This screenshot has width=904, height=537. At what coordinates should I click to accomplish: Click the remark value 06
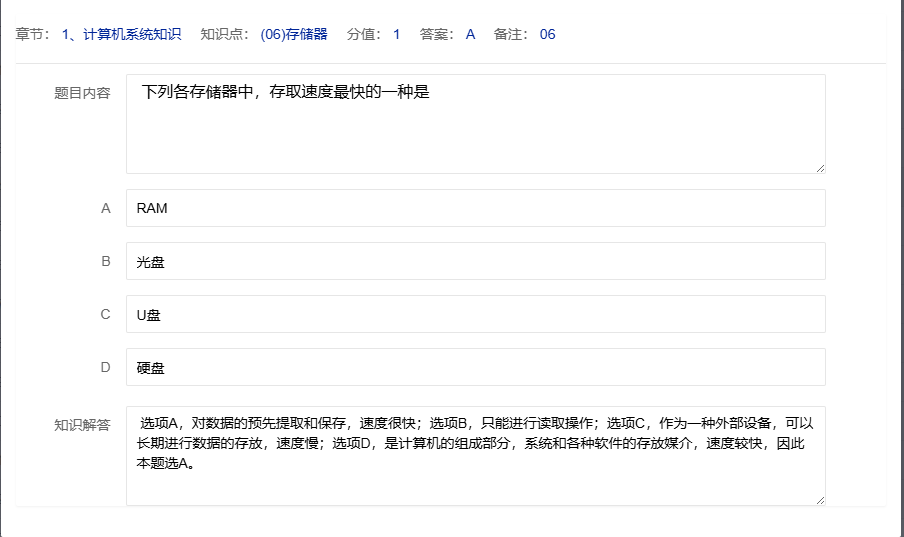tap(547, 34)
